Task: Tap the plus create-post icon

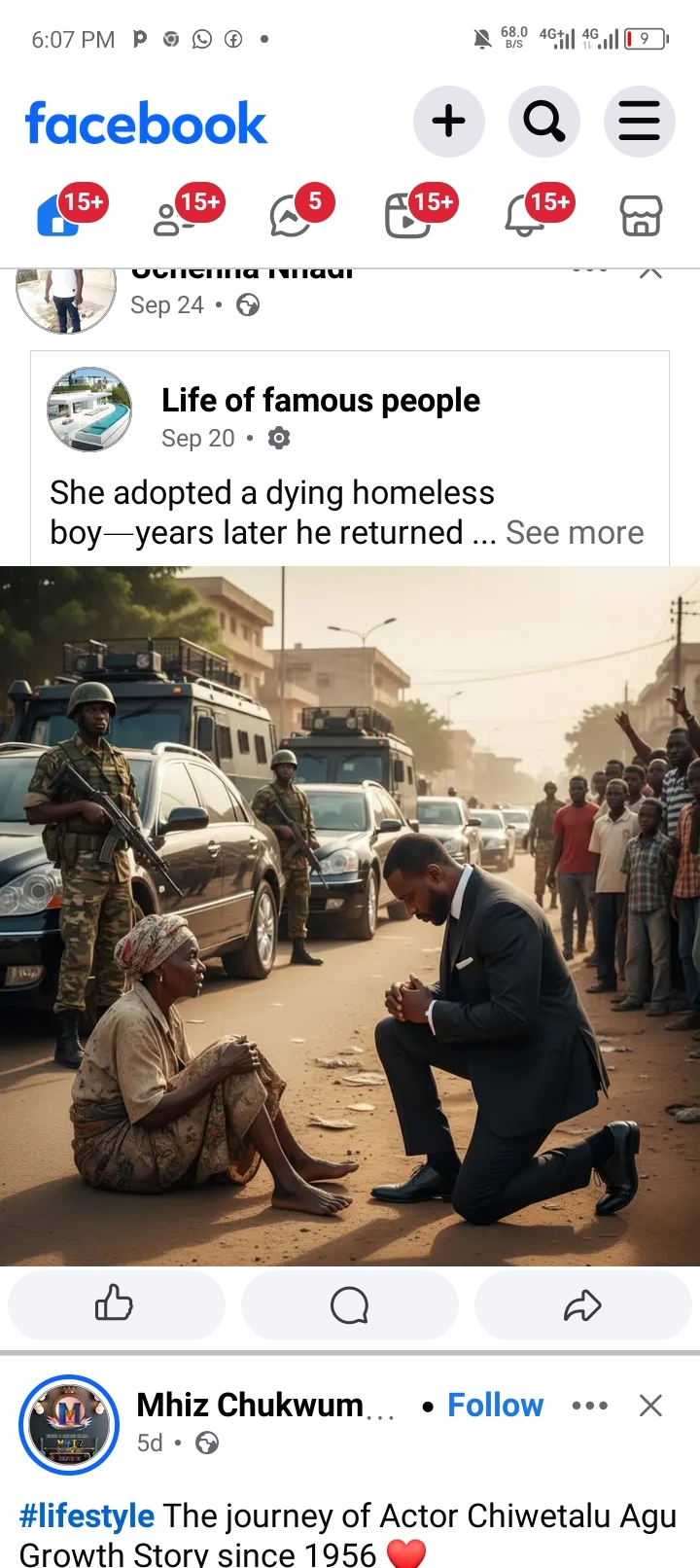Action: click(x=448, y=122)
